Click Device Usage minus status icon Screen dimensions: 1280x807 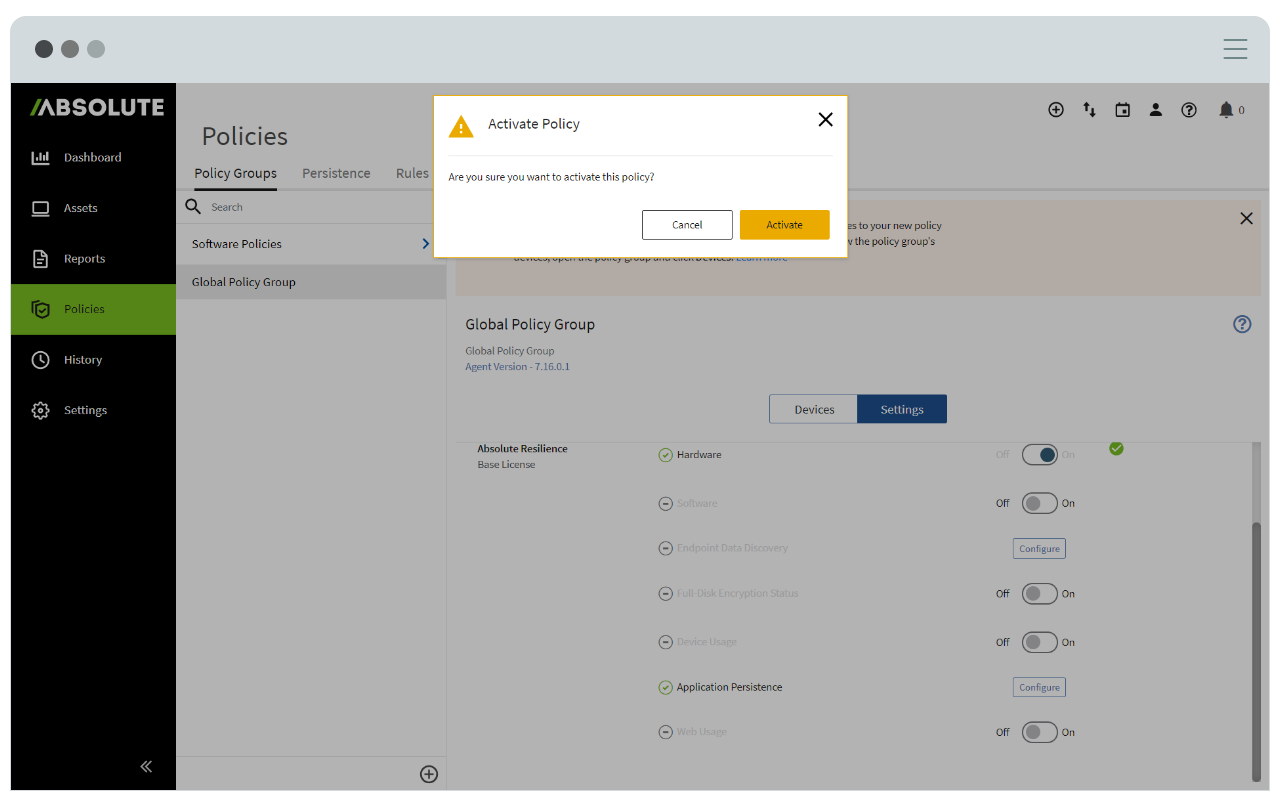(665, 642)
